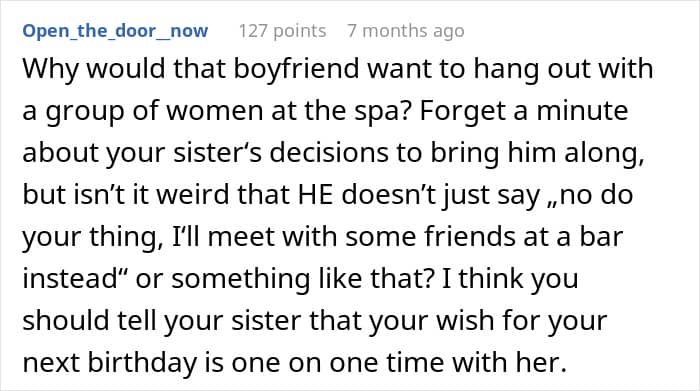Open the 7 months ago timestamp permalink

pyautogui.click(x=406, y=31)
